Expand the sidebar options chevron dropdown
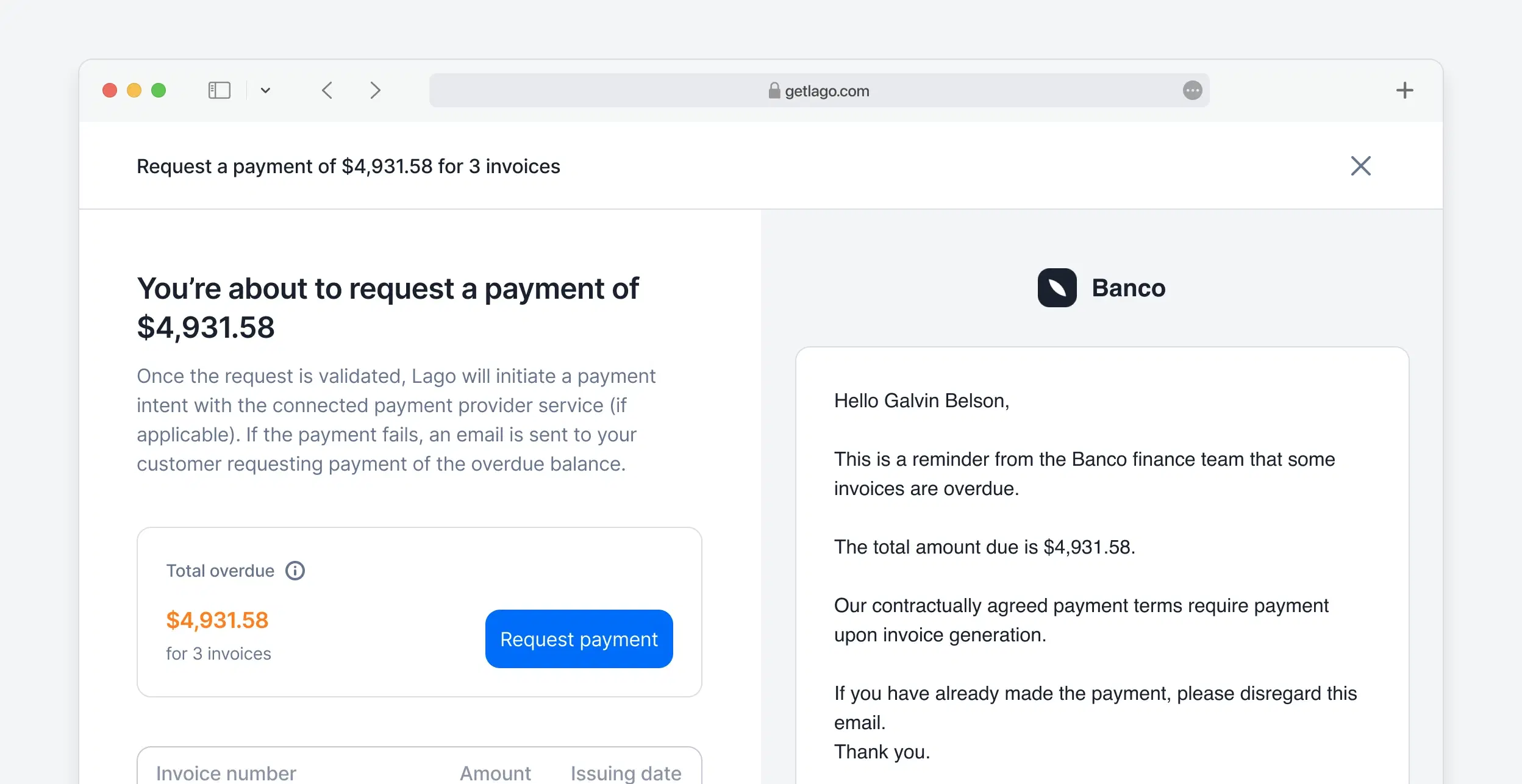 (265, 90)
